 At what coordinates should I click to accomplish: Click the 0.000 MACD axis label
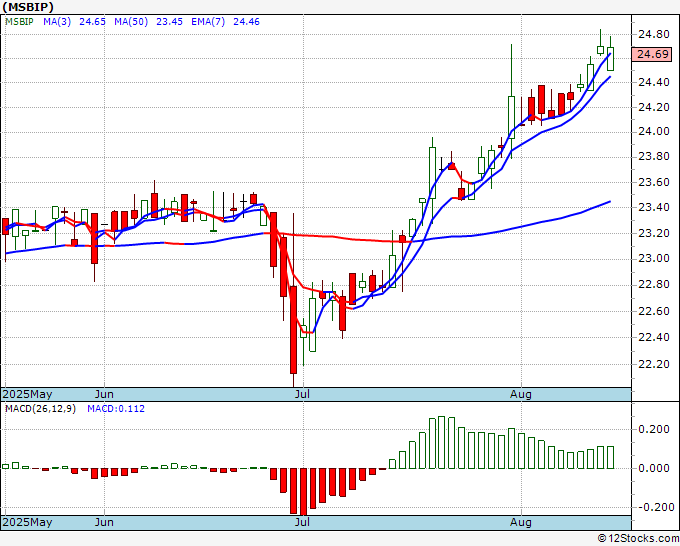click(654, 468)
